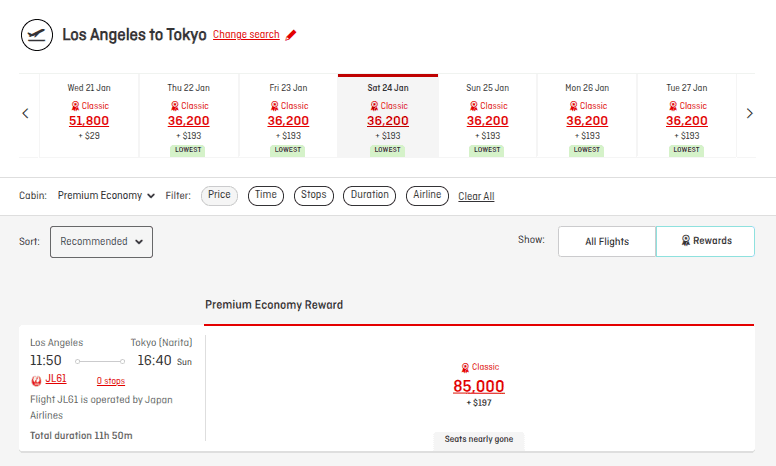Click Japan Airlines logo icon
The height and width of the screenshot is (466, 776).
(x=36, y=380)
